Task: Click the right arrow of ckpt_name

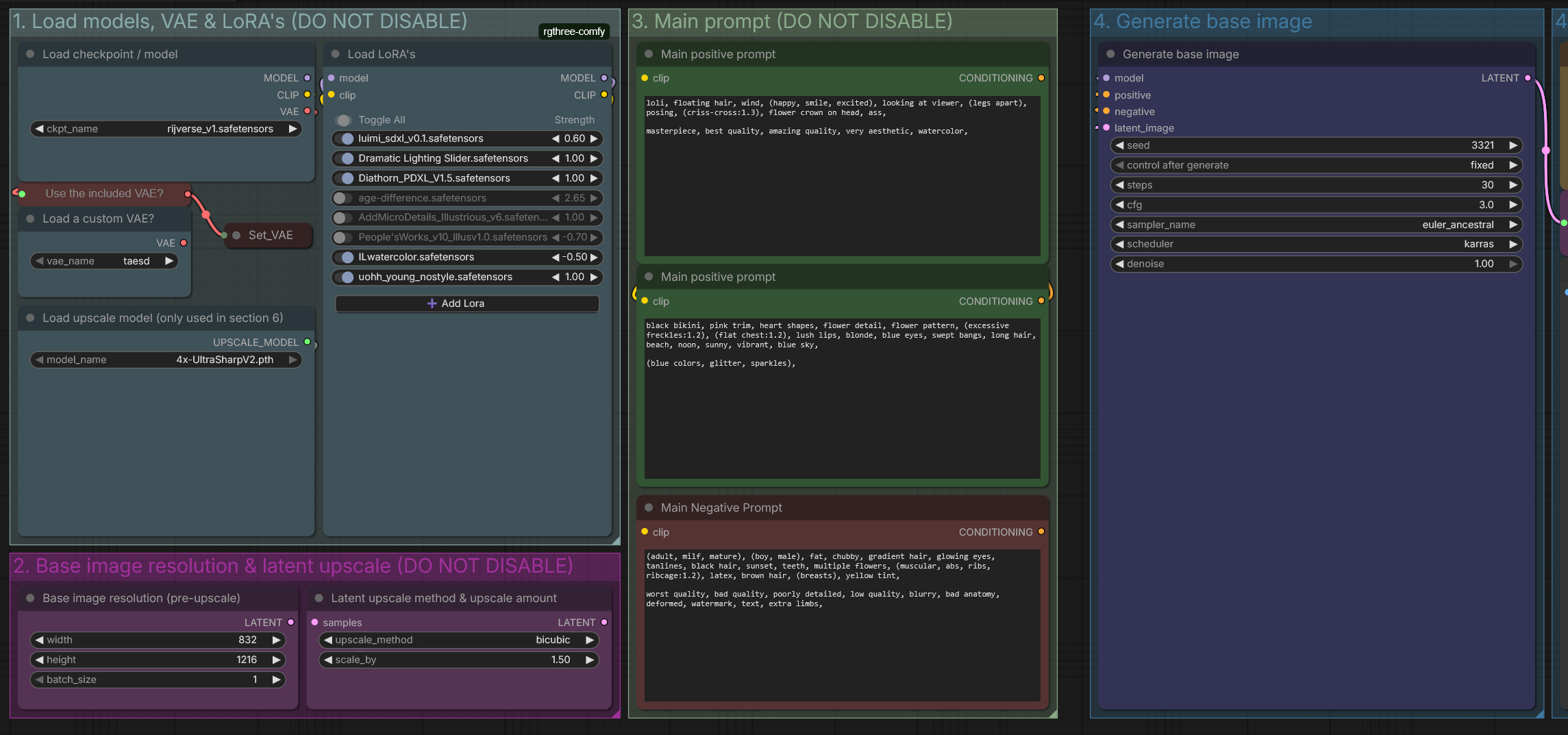Action: tap(293, 129)
